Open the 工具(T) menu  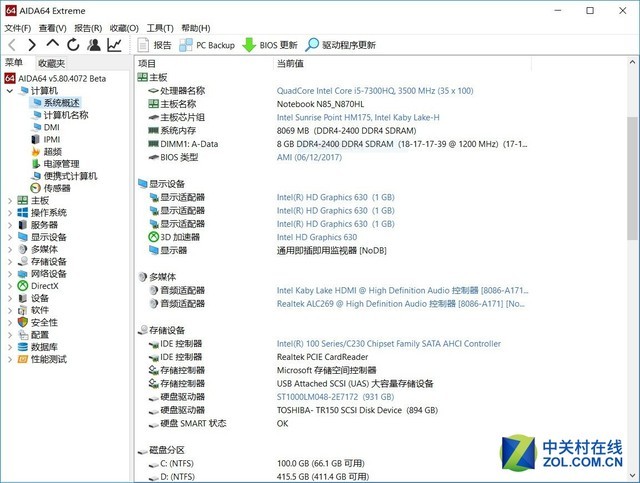(160, 28)
